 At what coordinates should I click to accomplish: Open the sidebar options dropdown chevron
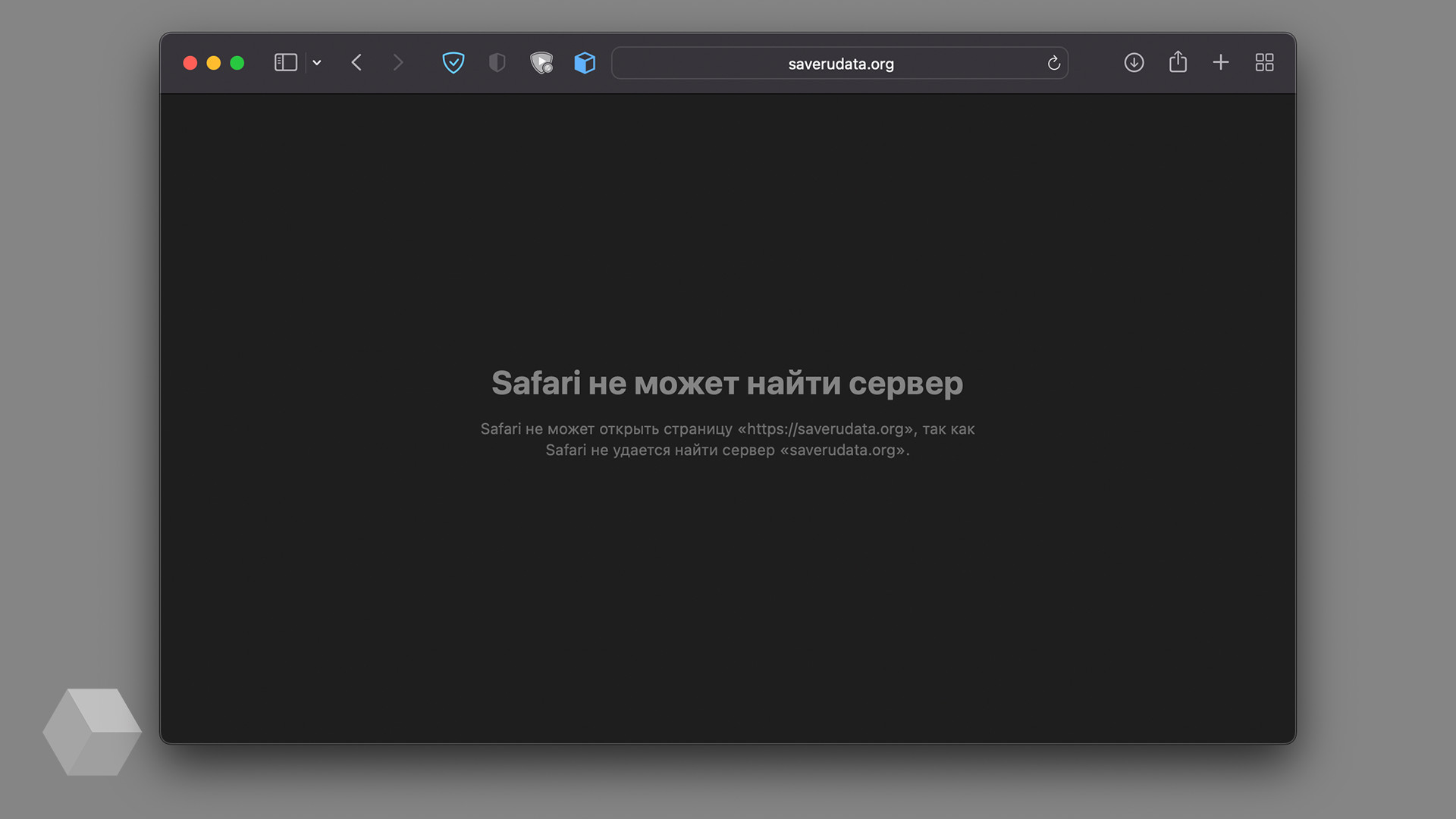click(317, 63)
